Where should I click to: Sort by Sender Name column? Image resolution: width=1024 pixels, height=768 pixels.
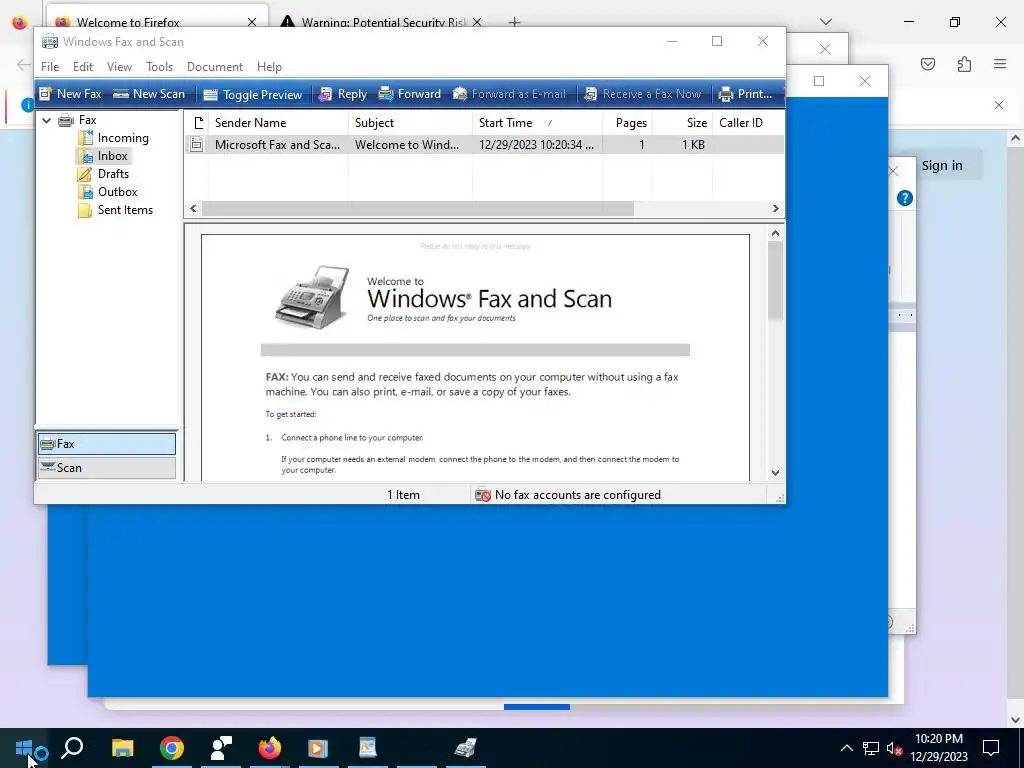pyautogui.click(x=278, y=123)
